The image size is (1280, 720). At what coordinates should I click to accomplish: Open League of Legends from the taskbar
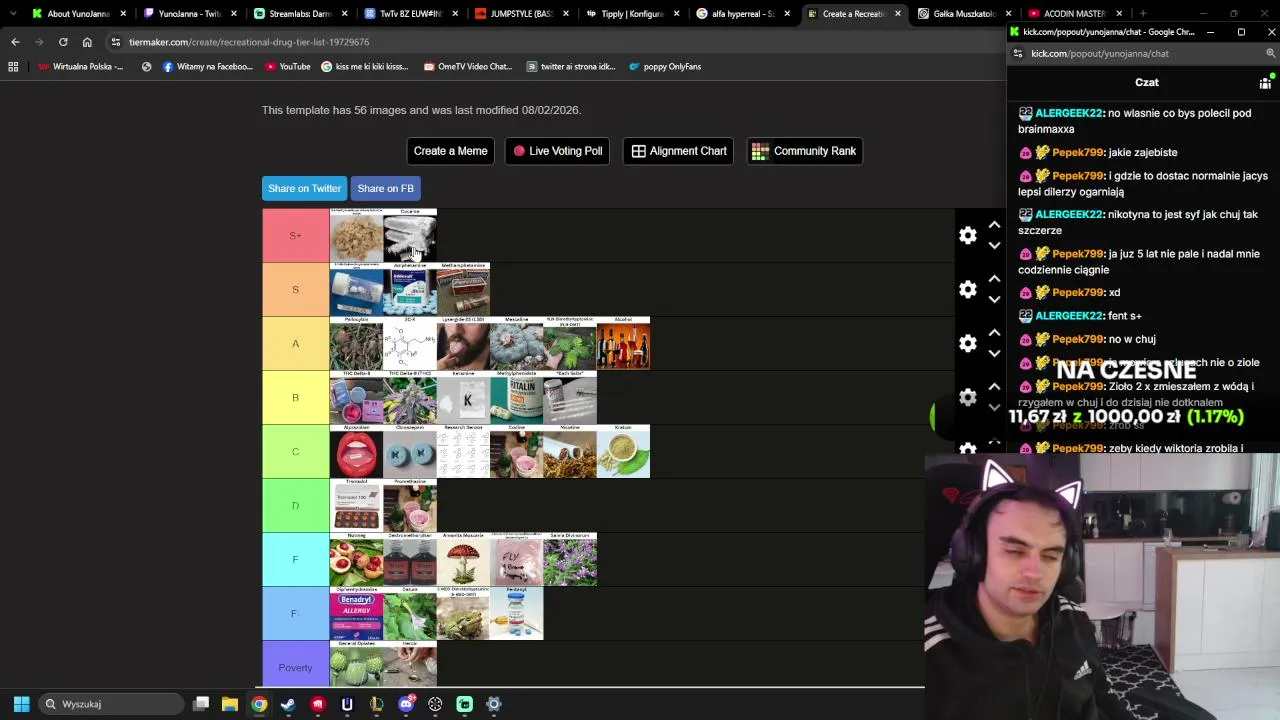pyautogui.click(x=376, y=704)
